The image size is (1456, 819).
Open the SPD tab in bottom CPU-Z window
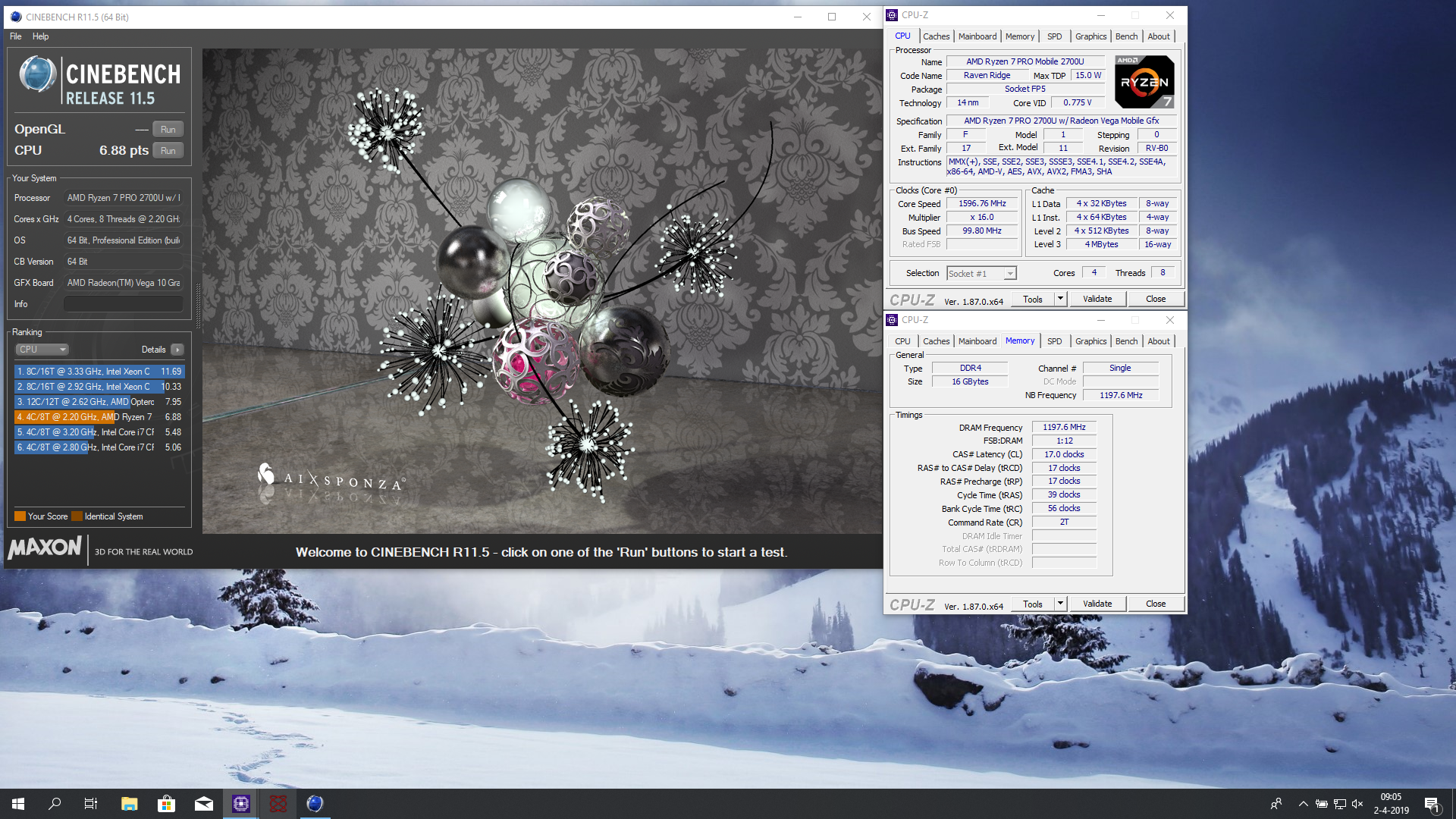pos(1054,341)
